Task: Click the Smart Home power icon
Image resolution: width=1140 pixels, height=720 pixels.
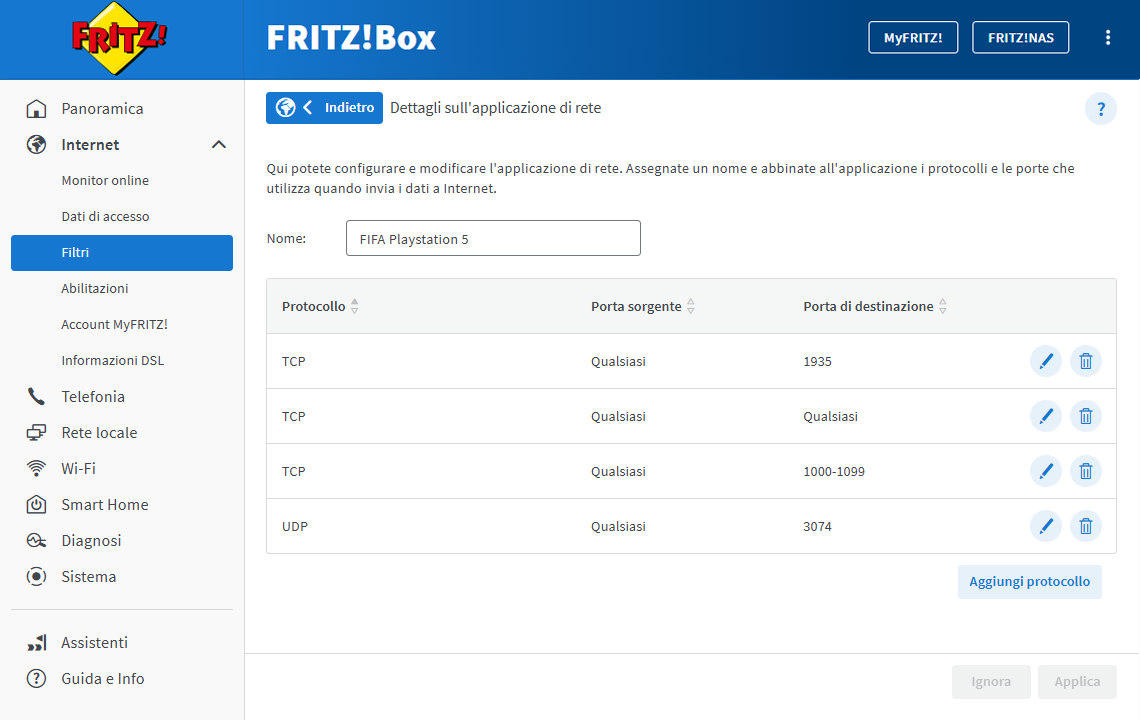Action: tap(36, 505)
